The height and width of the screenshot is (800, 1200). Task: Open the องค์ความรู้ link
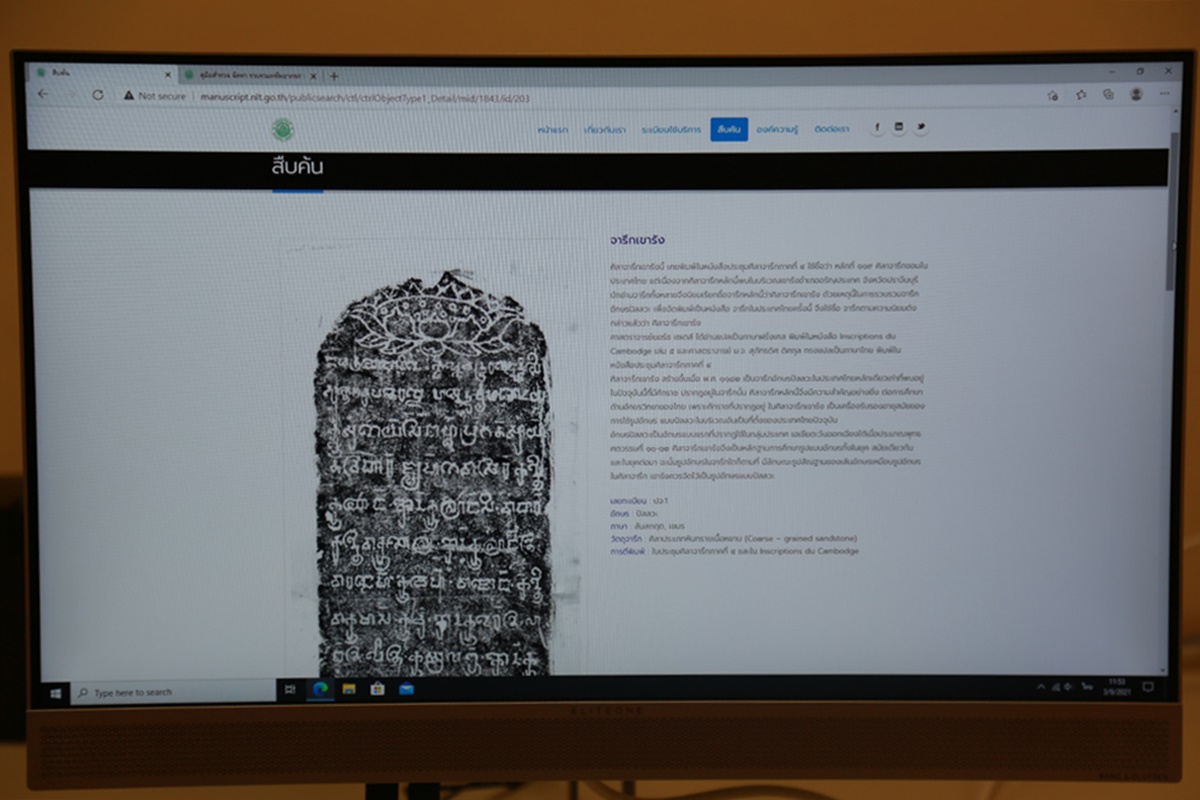point(781,129)
